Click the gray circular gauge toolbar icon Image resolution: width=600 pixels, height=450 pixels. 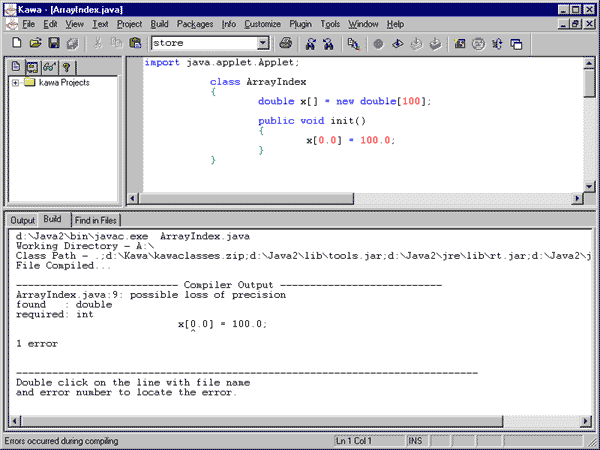click(478, 44)
